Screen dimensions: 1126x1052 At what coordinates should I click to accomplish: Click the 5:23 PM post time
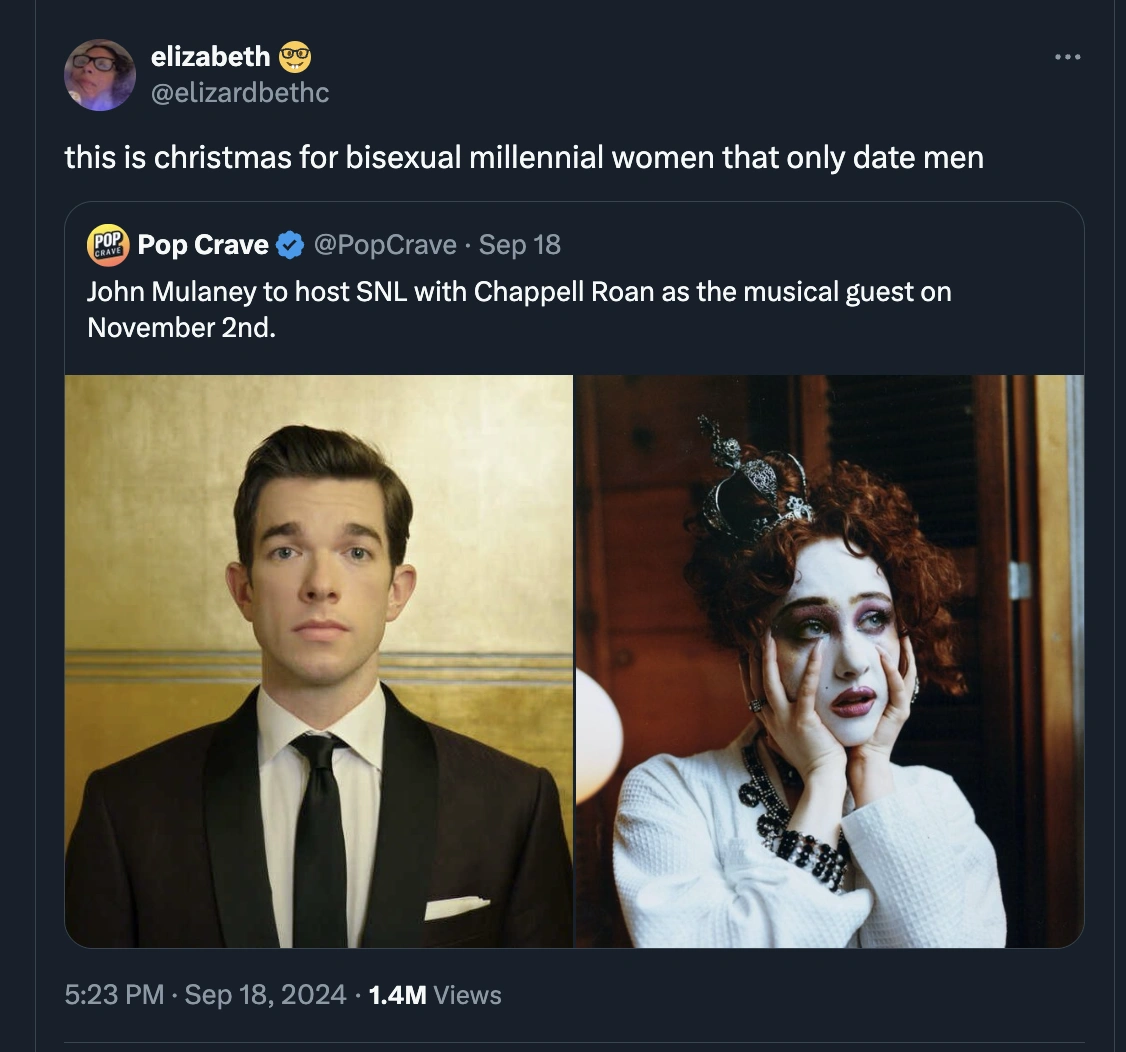pos(114,994)
